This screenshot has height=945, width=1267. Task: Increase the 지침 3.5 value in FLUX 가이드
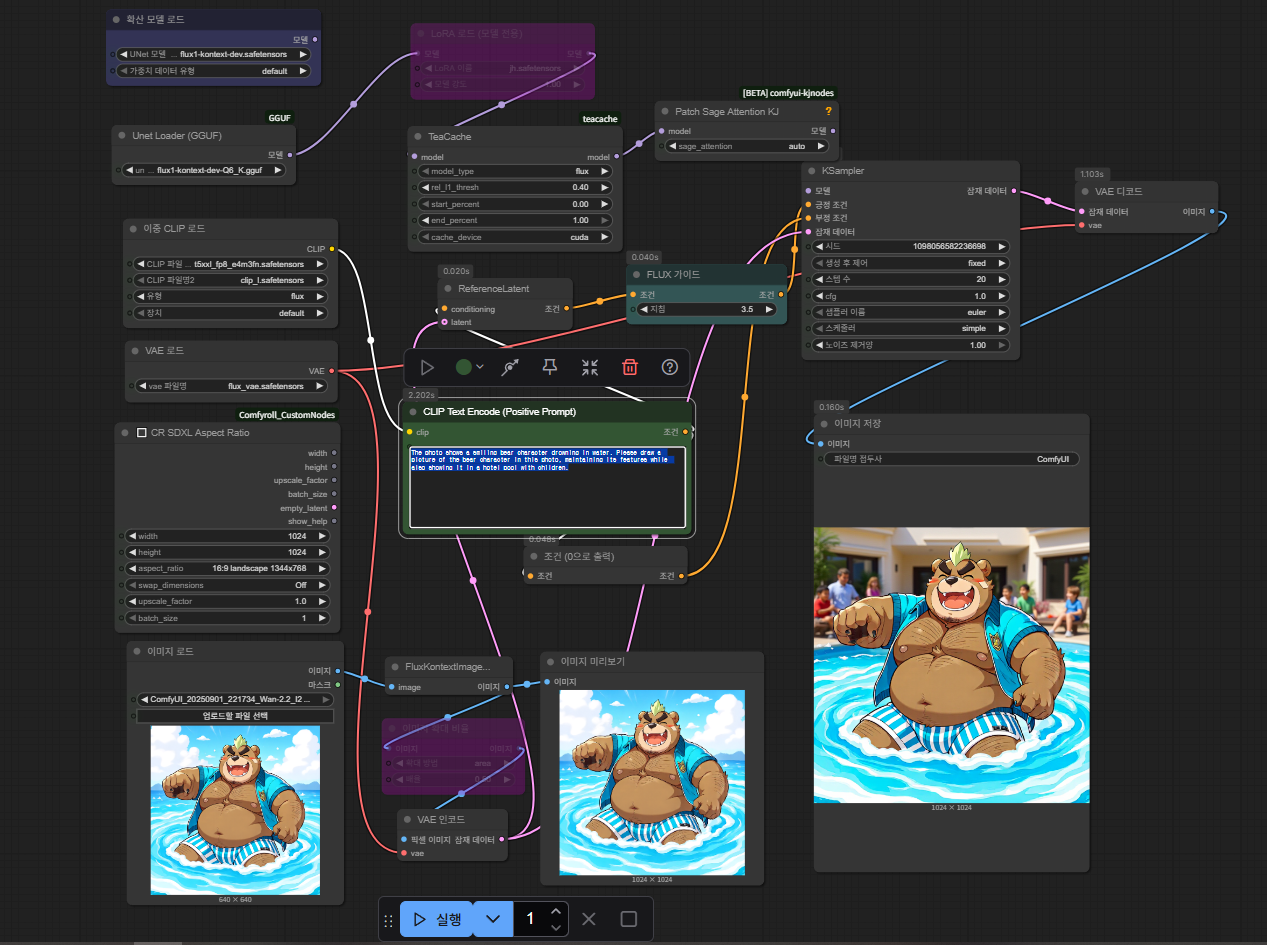pos(769,310)
